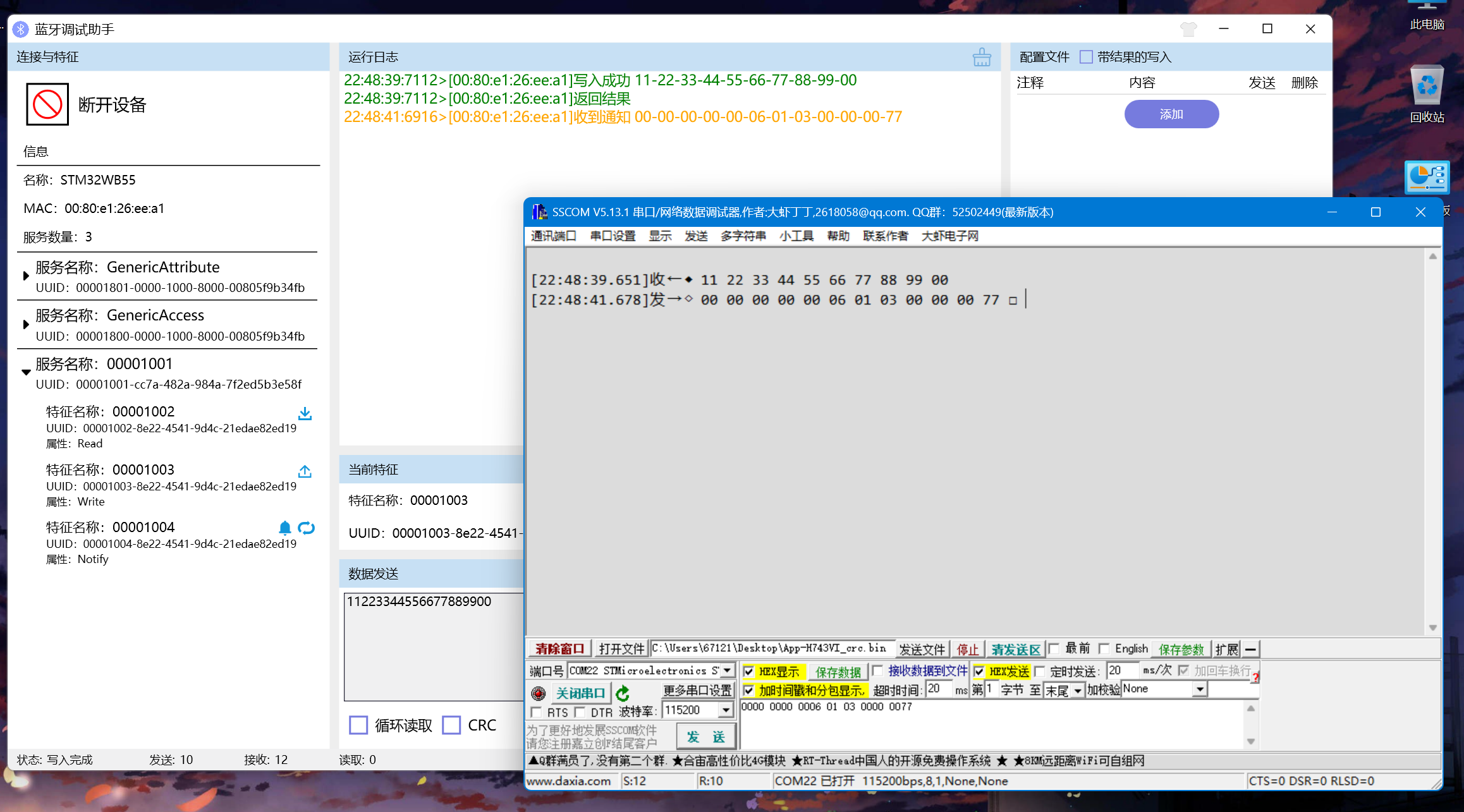Click the red record indicator beside 关闭串口
The width and height of the screenshot is (1464, 812).
[538, 694]
